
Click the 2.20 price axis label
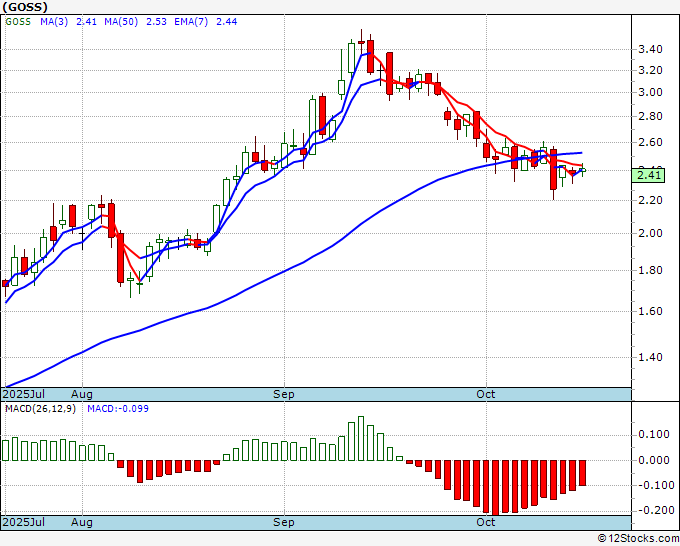point(651,200)
